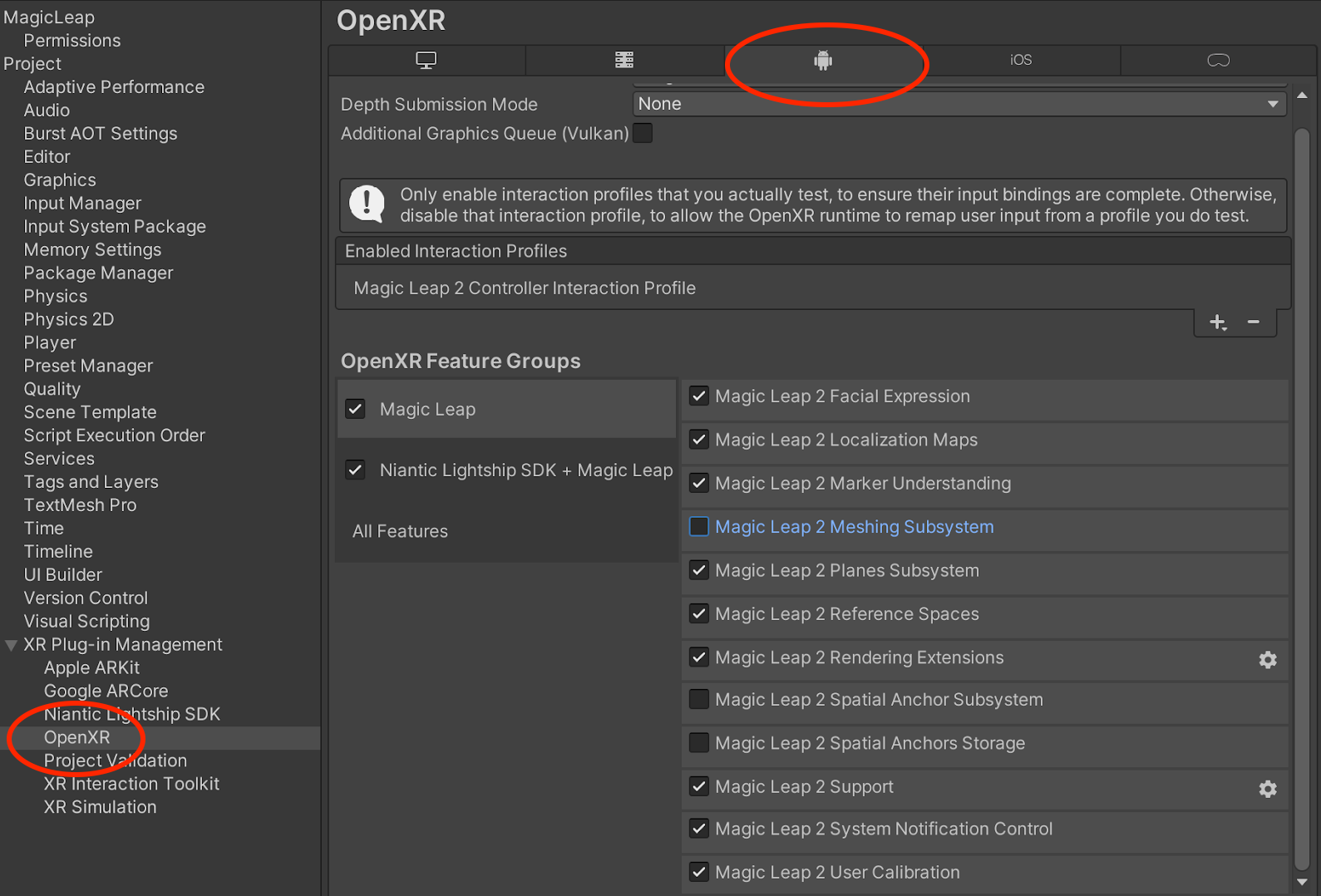Open Player settings

(50, 343)
